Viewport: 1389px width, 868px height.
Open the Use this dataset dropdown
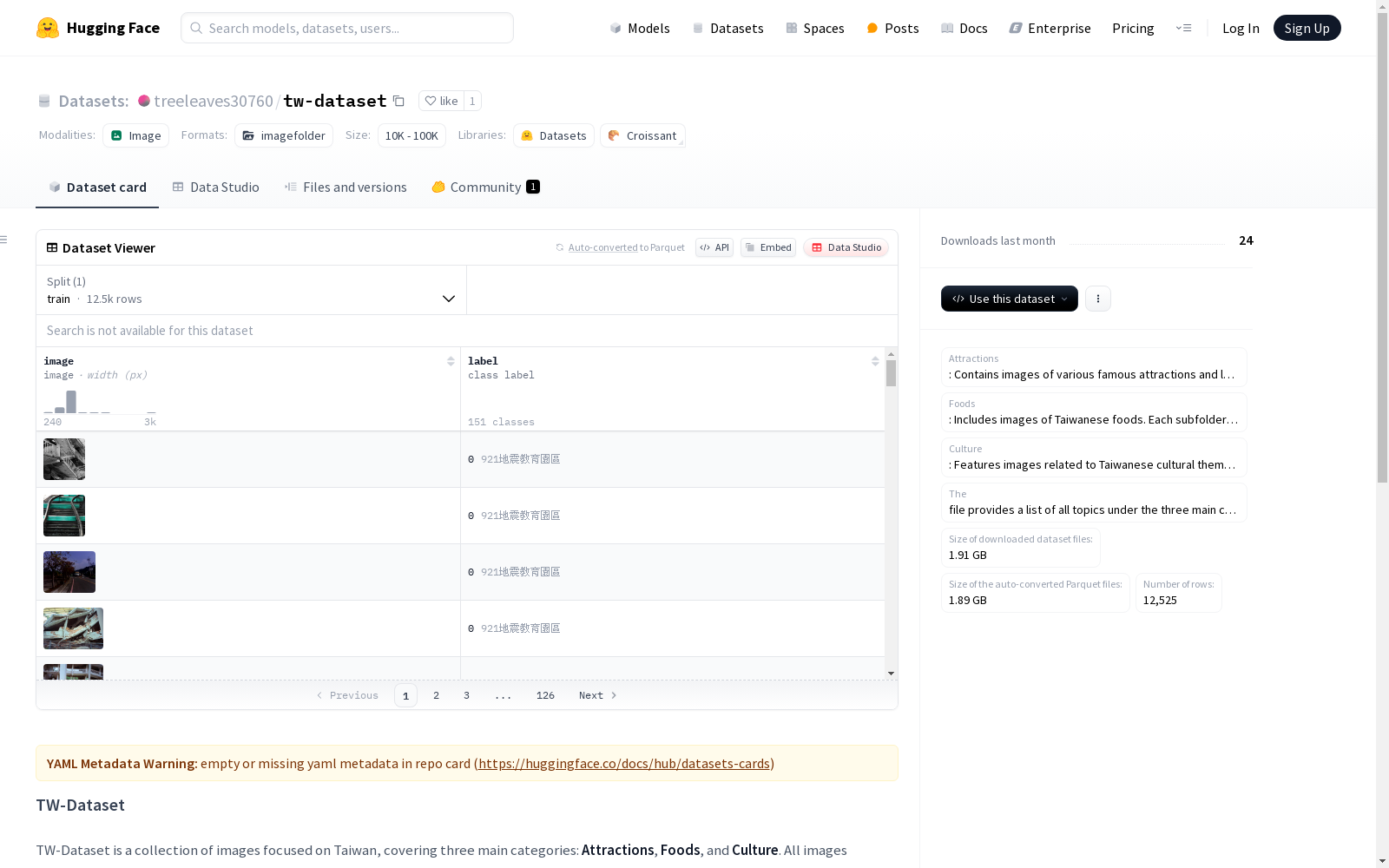(1009, 299)
